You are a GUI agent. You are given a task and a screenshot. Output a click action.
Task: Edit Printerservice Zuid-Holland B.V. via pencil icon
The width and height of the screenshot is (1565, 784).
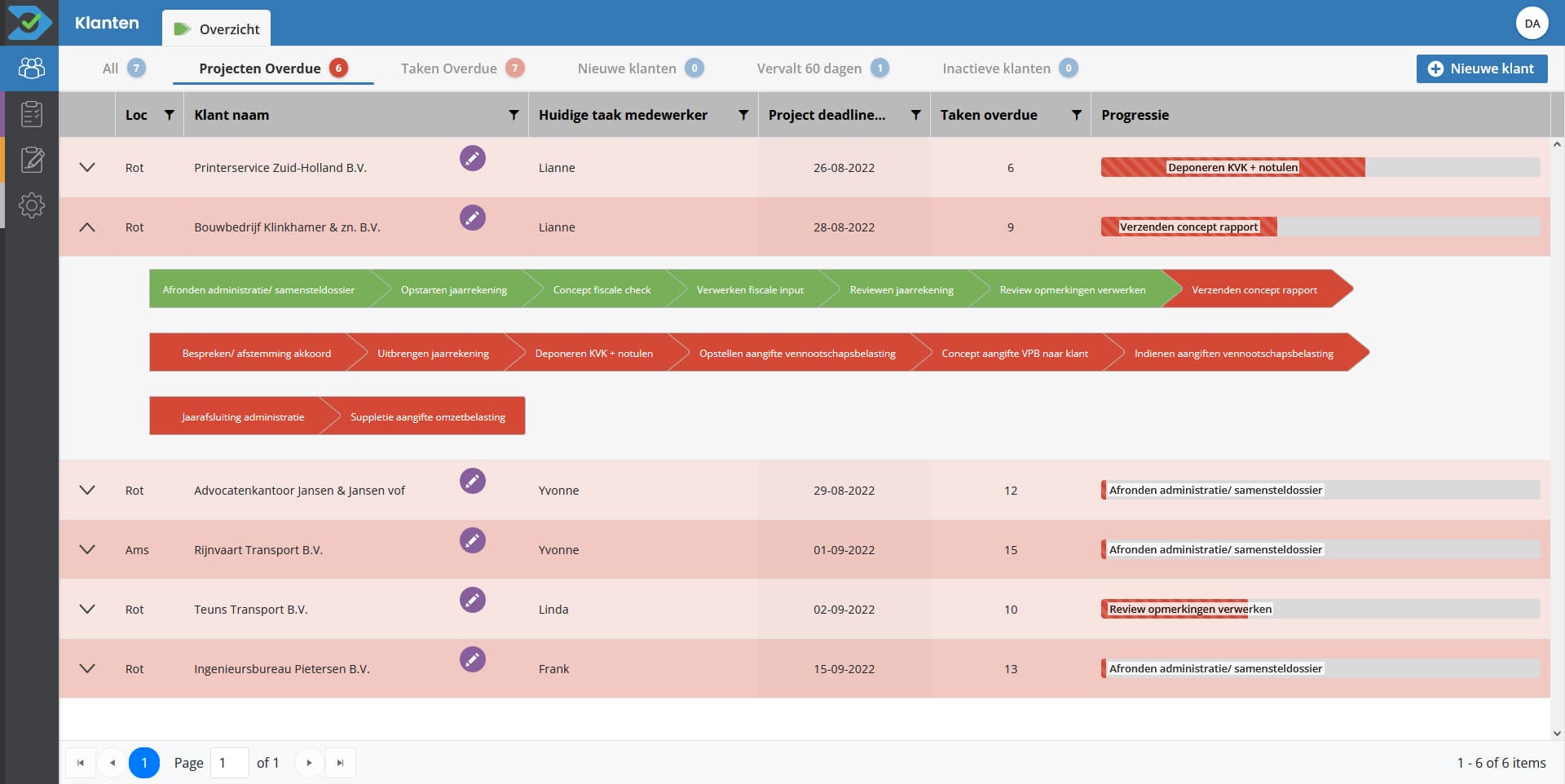473,158
